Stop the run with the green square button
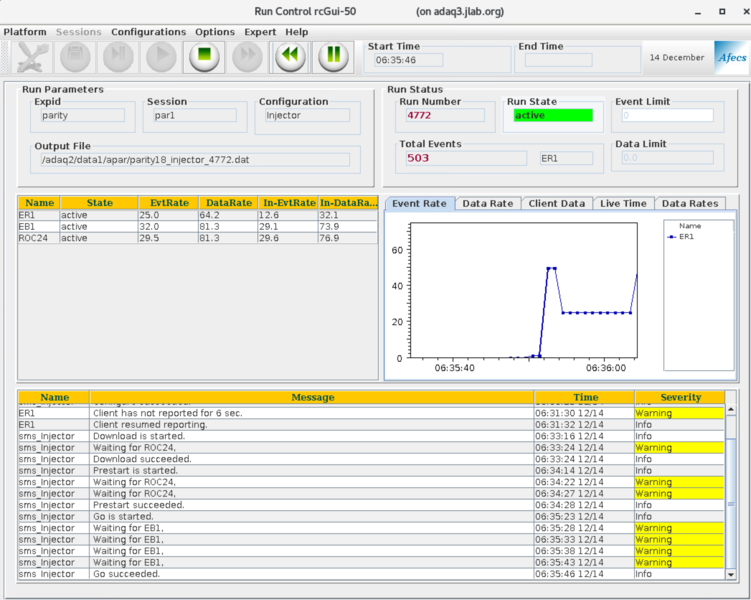The width and height of the screenshot is (751, 600). point(204,57)
